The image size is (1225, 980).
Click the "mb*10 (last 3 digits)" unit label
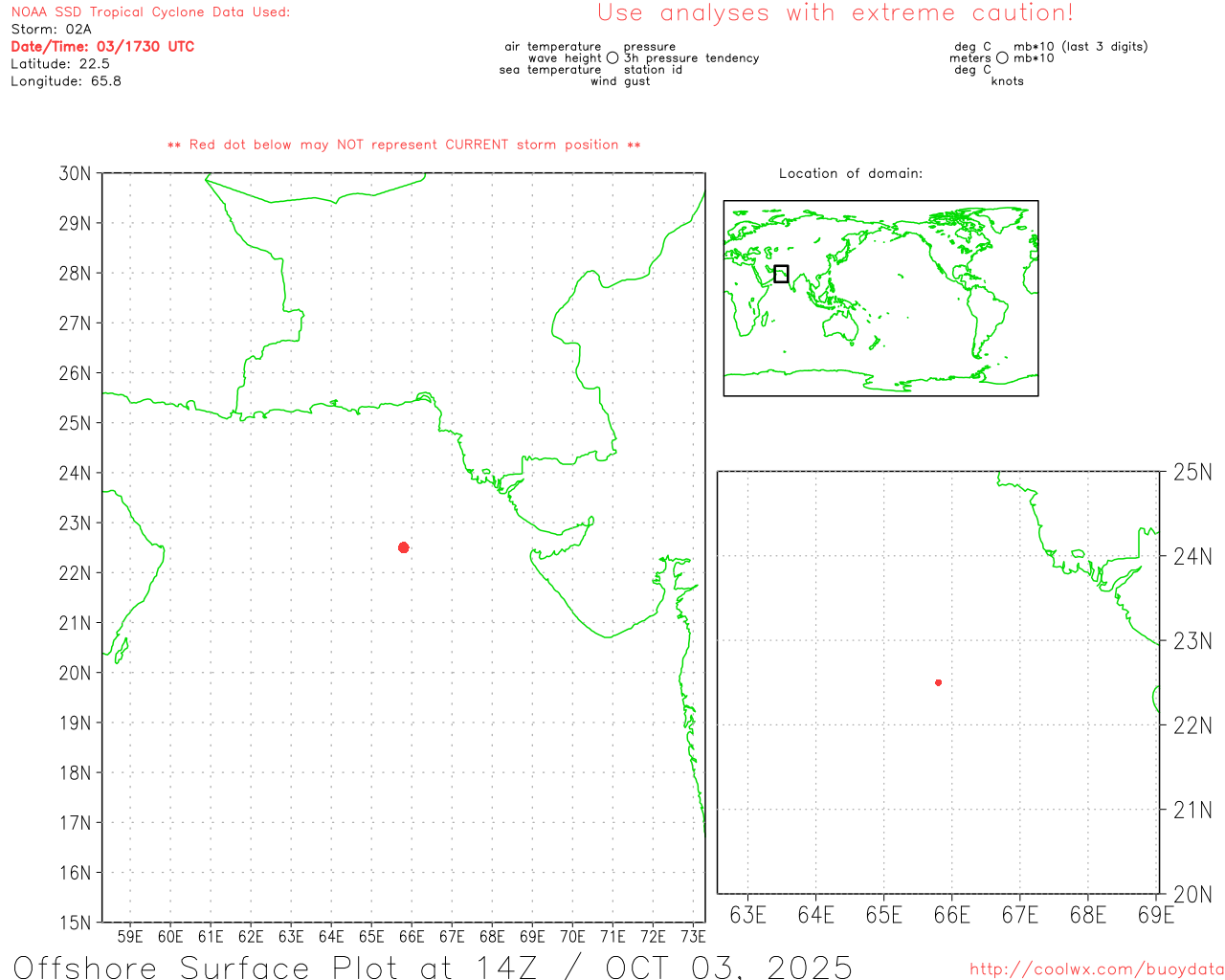[x=1080, y=47]
